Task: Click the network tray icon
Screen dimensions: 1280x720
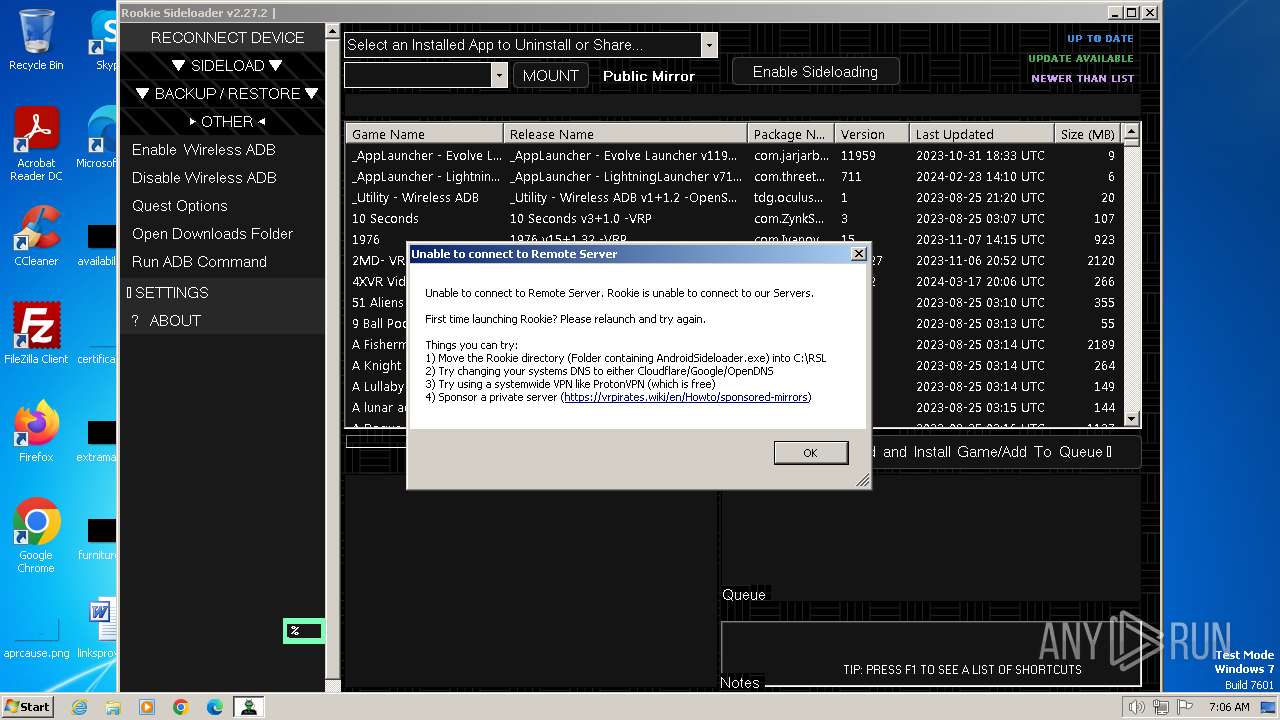Action: 1161,707
